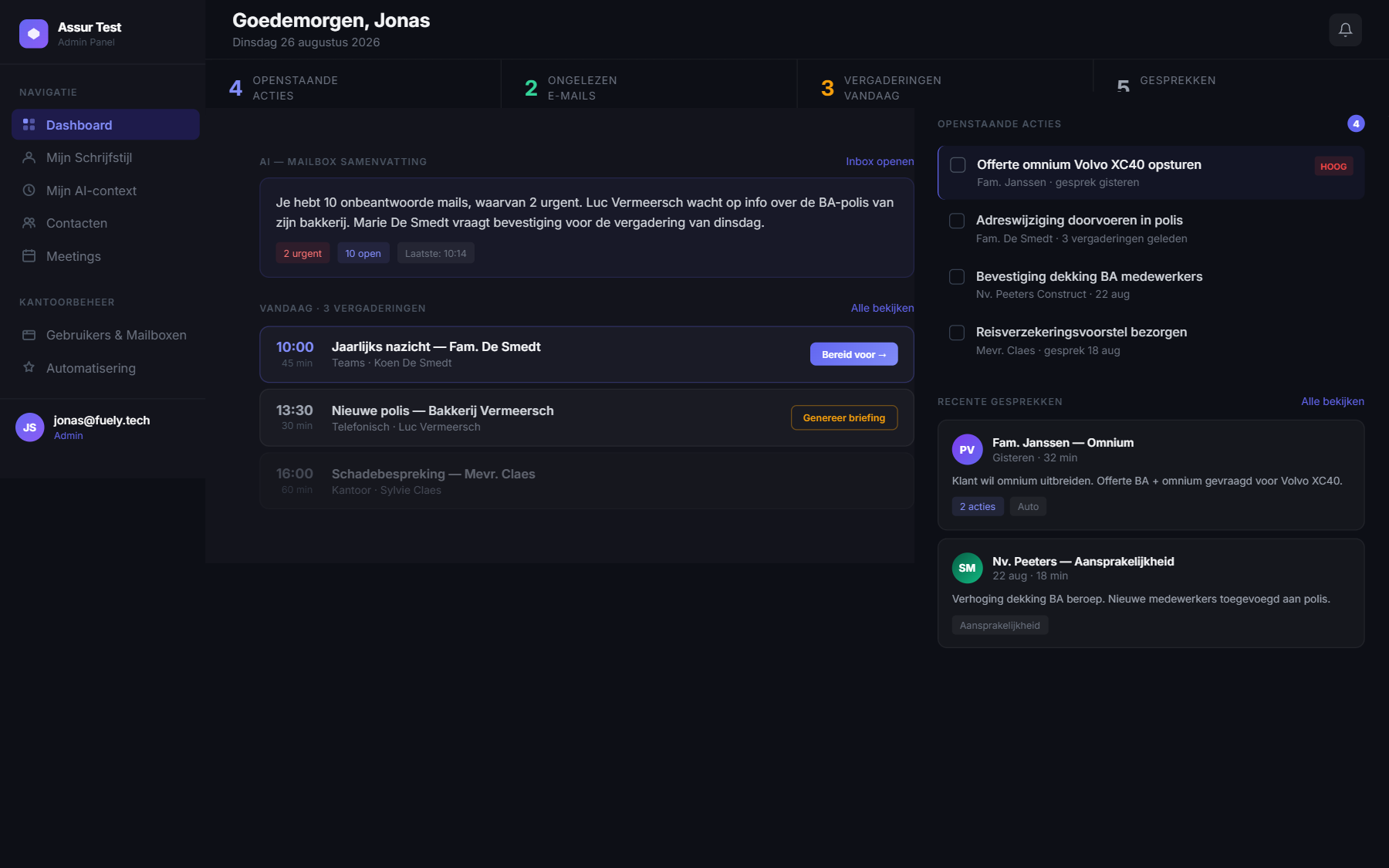This screenshot has width=1389, height=868.
Task: Click the Contacten people icon
Action: (x=29, y=223)
